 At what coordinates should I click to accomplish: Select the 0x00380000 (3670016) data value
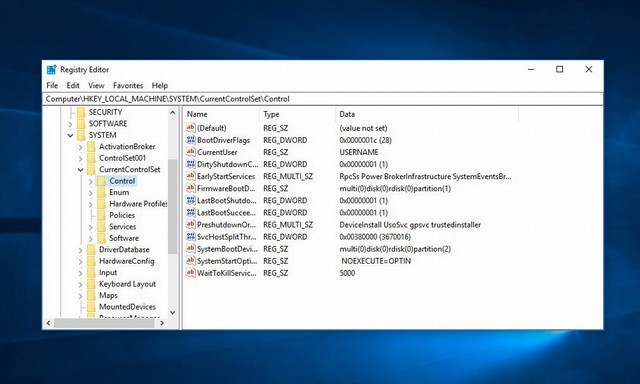pyautogui.click(x=375, y=237)
